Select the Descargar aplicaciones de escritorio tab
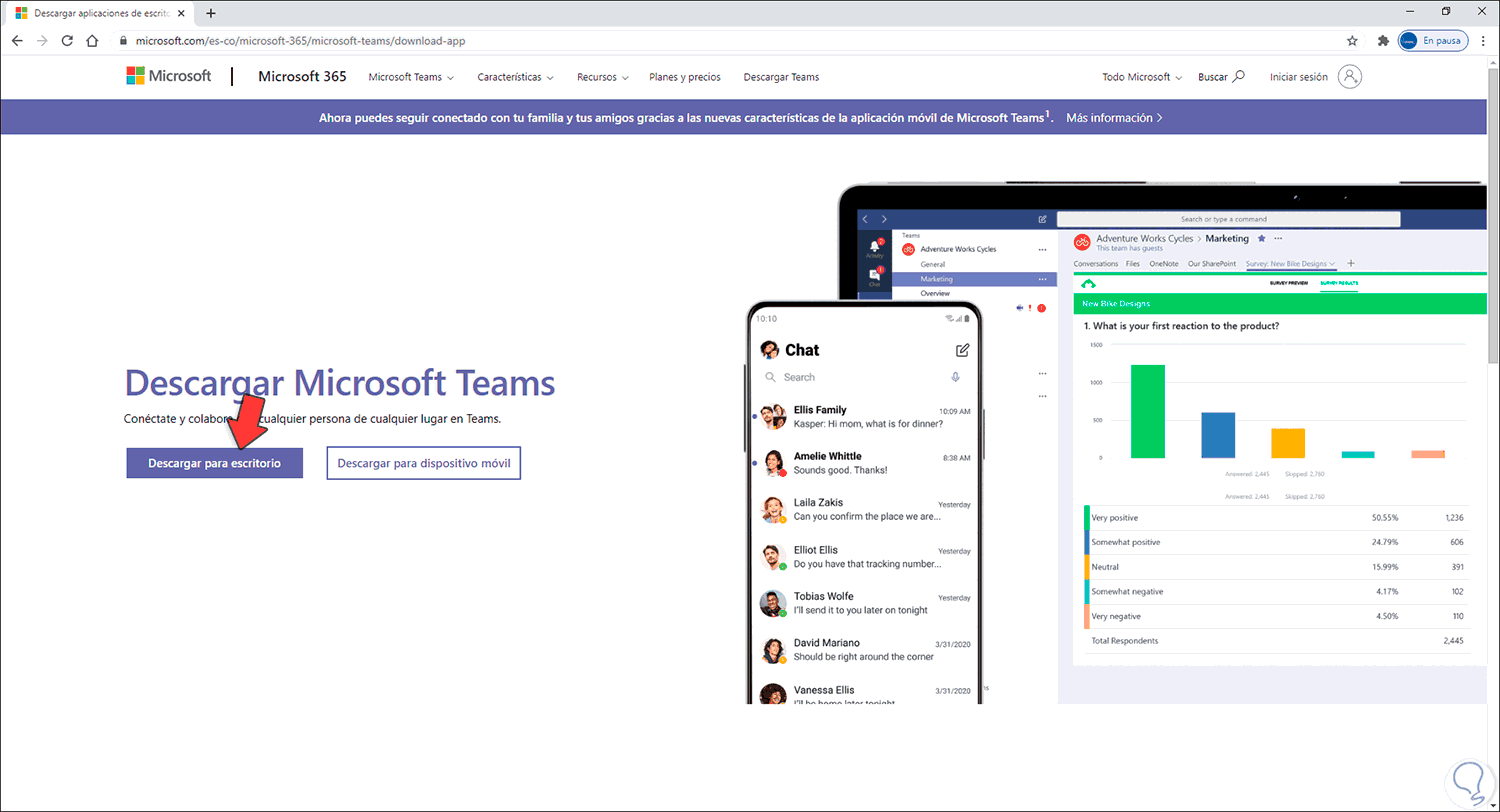Screen dimensions: 1500x812 pos(100,14)
